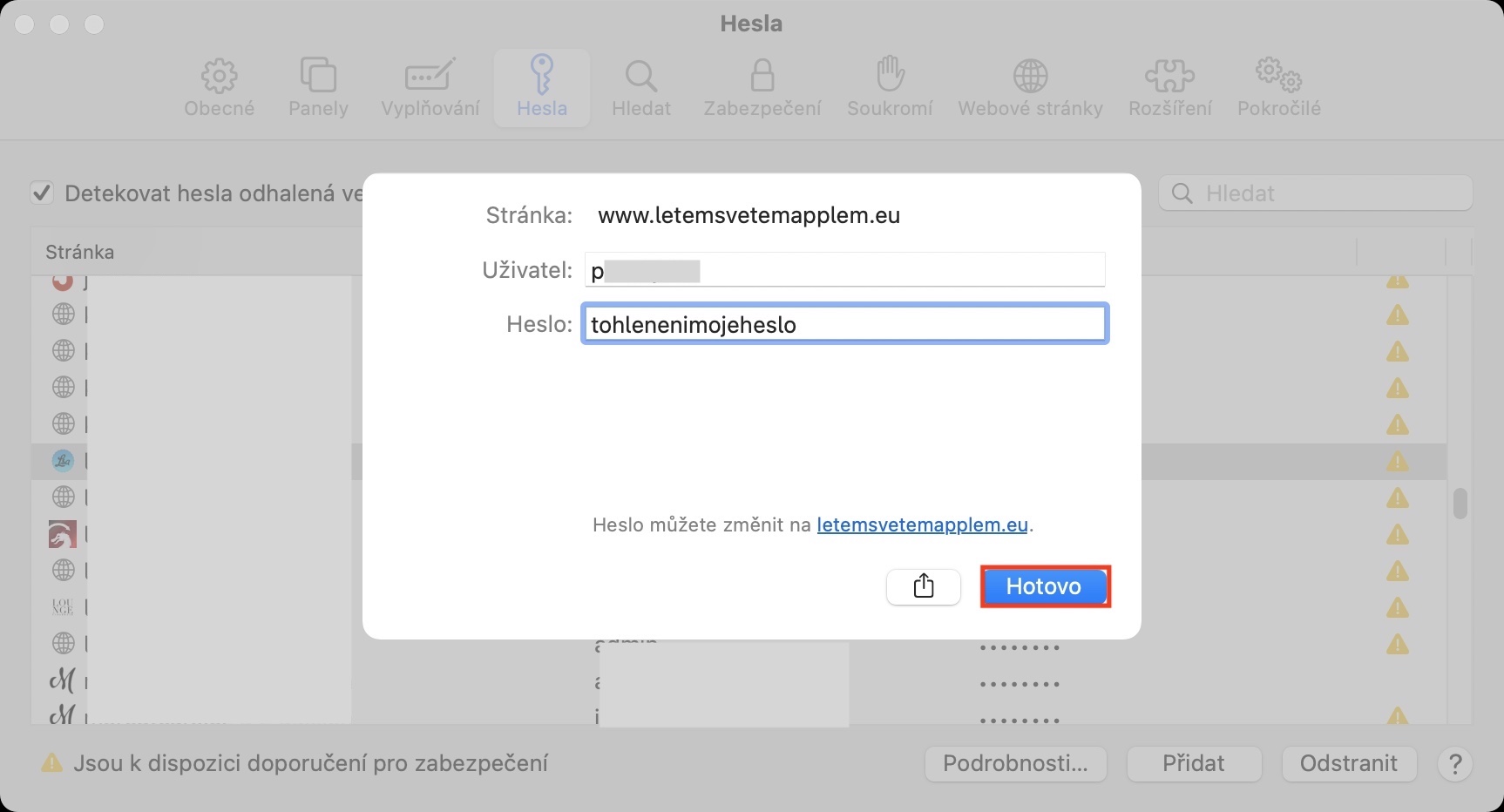Add a password with Přidat
The height and width of the screenshot is (812, 1504).
(x=1194, y=764)
